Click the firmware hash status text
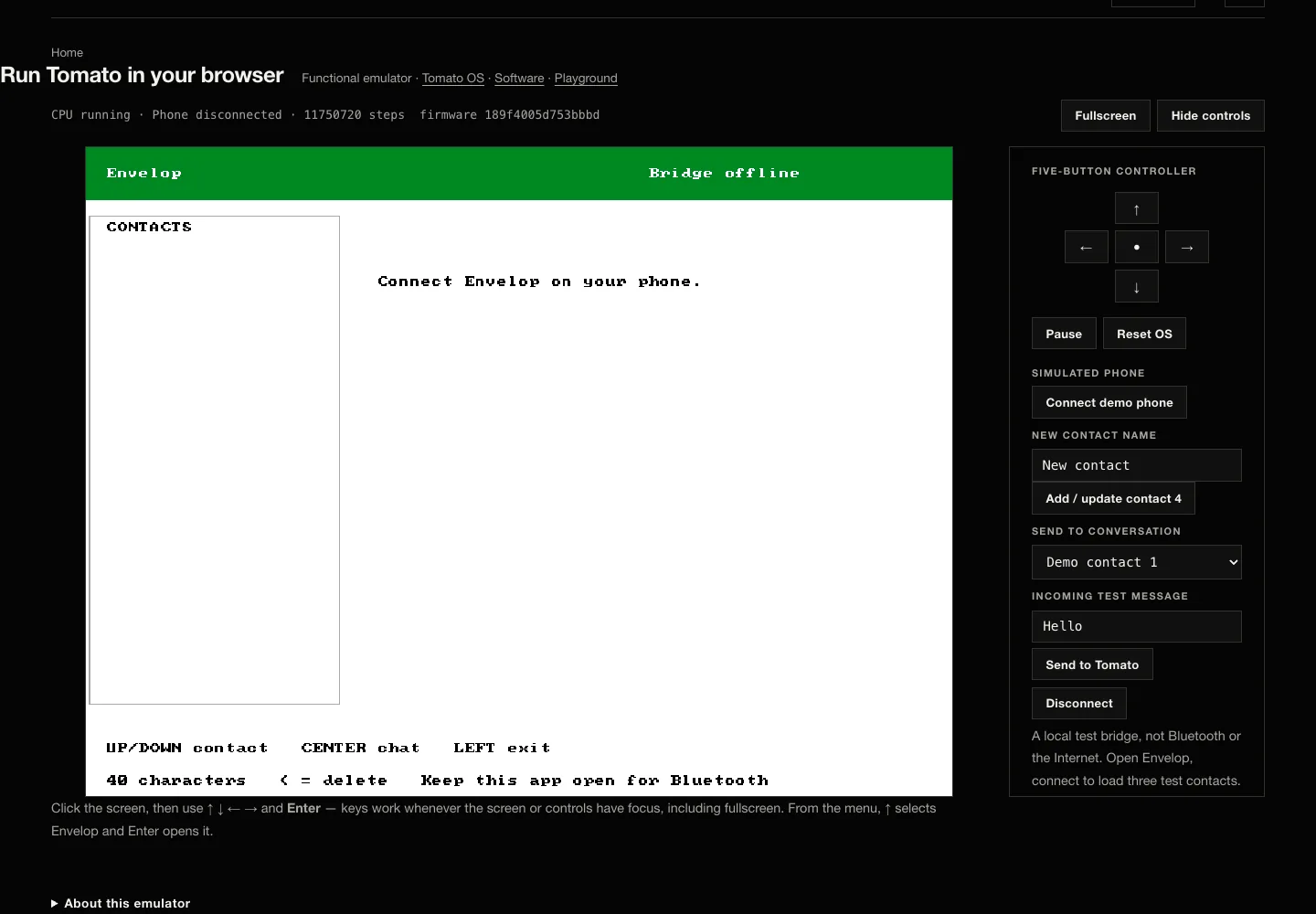This screenshot has width=1316, height=914. pyautogui.click(x=510, y=115)
